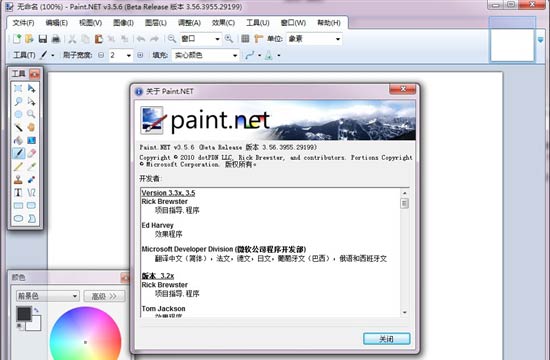Click the Zoom In magnifier in toolbar
Screen dimensions: 550x360
click(229, 39)
